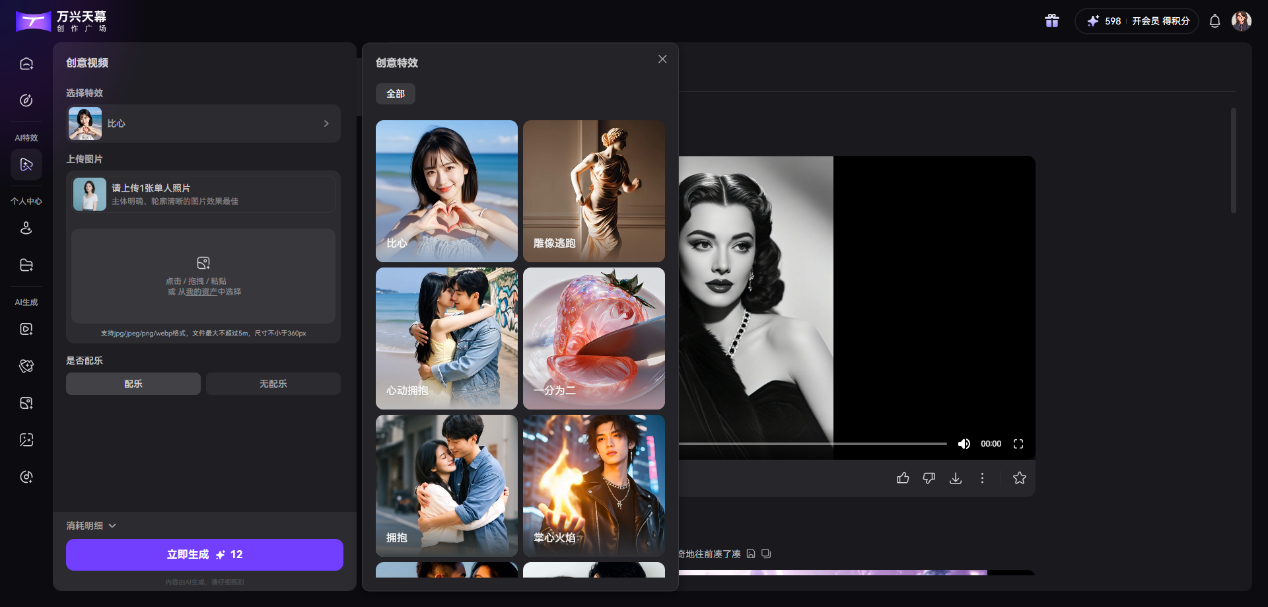Mute the video using the speaker icon
Image resolution: width=1268 pixels, height=607 pixels.
coord(964,444)
